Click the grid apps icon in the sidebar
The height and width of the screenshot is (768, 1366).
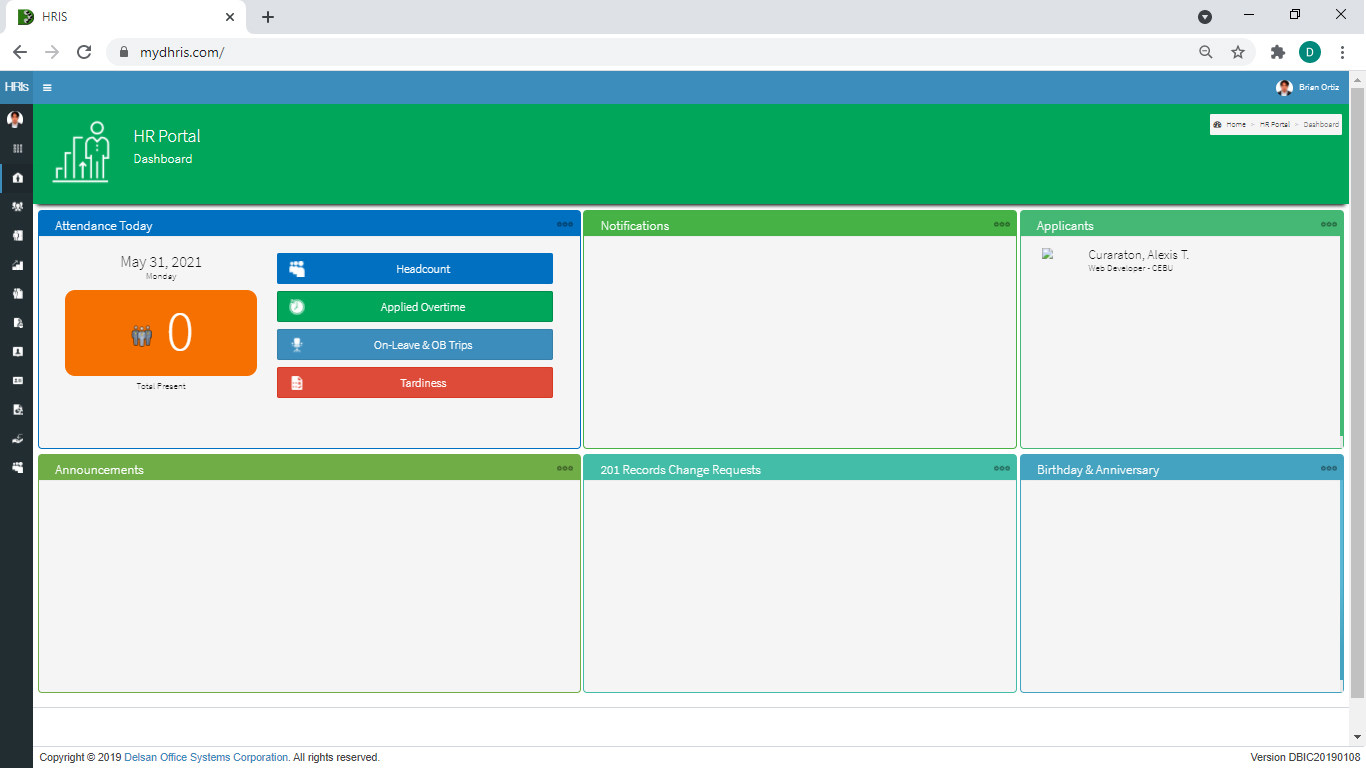[x=17, y=149]
